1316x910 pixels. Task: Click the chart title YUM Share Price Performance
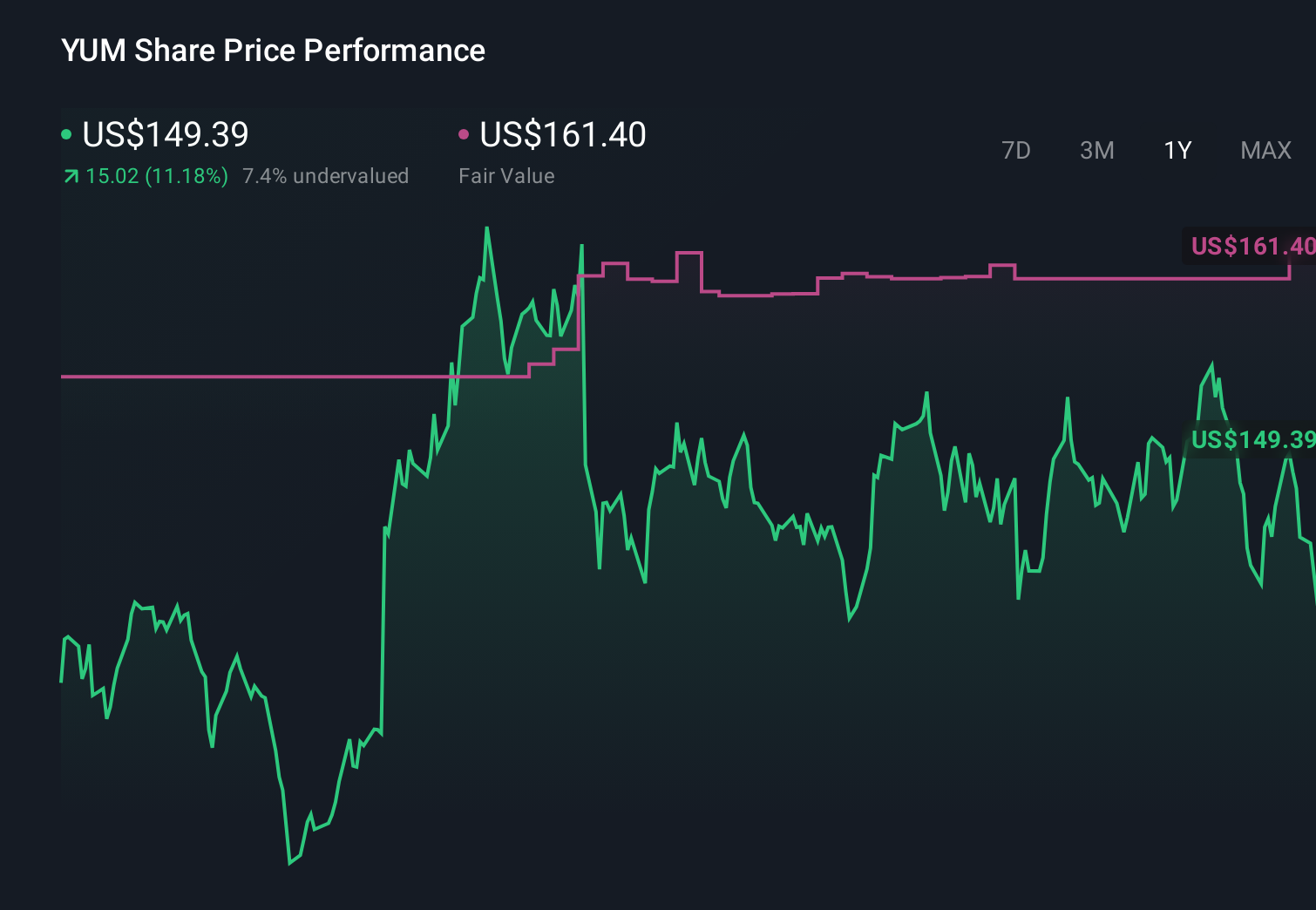pos(272,51)
